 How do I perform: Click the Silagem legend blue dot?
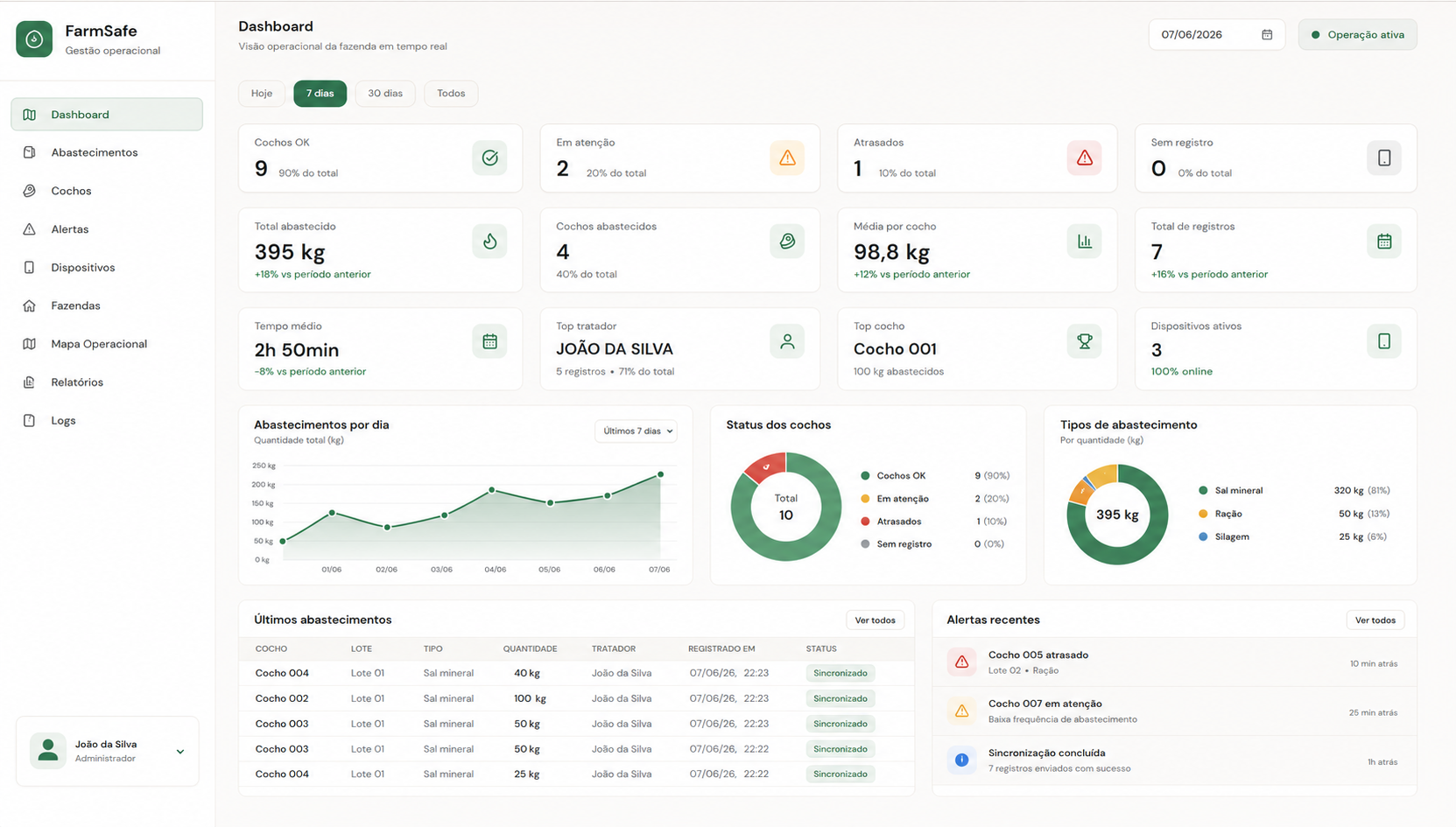point(1203,536)
